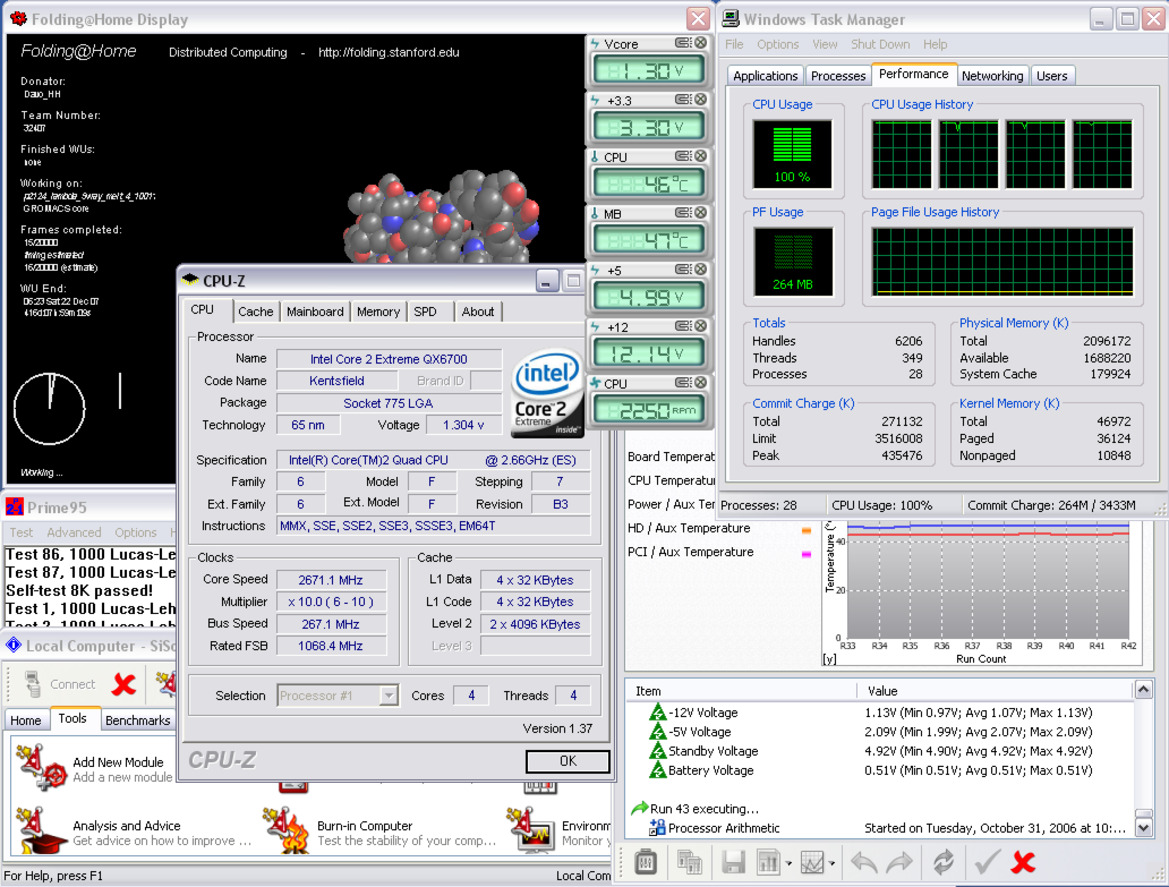Open line graph icon dropdown arrow
The width and height of the screenshot is (1169, 887).
point(831,864)
